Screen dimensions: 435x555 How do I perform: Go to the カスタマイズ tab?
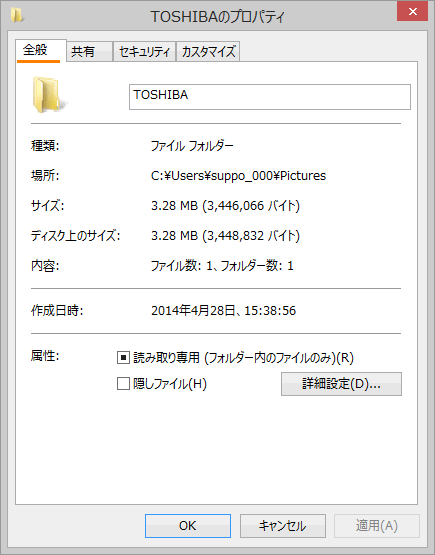(208, 51)
